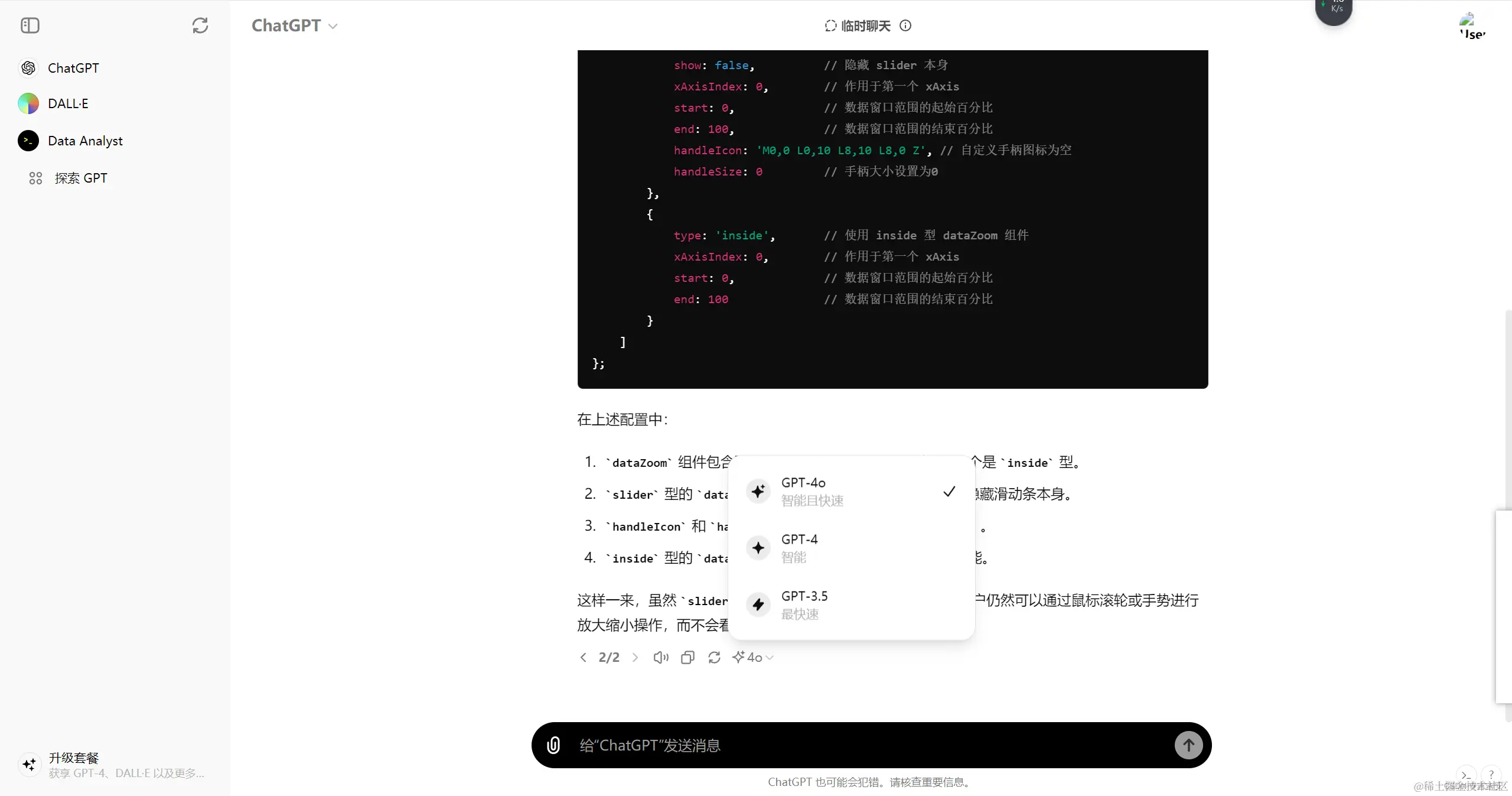Expand the 4o model selector under the reply
The width and height of the screenshot is (1512, 796).
coord(752,657)
